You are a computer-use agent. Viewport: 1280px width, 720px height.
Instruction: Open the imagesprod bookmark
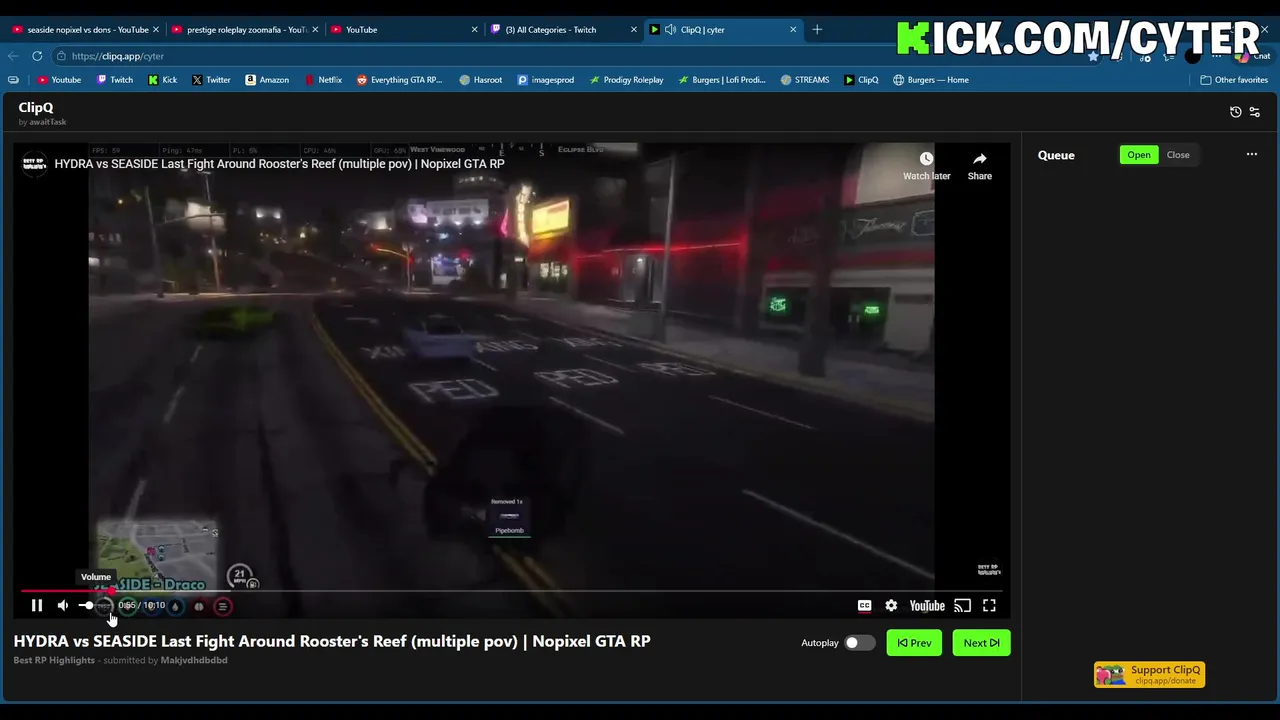[546, 80]
